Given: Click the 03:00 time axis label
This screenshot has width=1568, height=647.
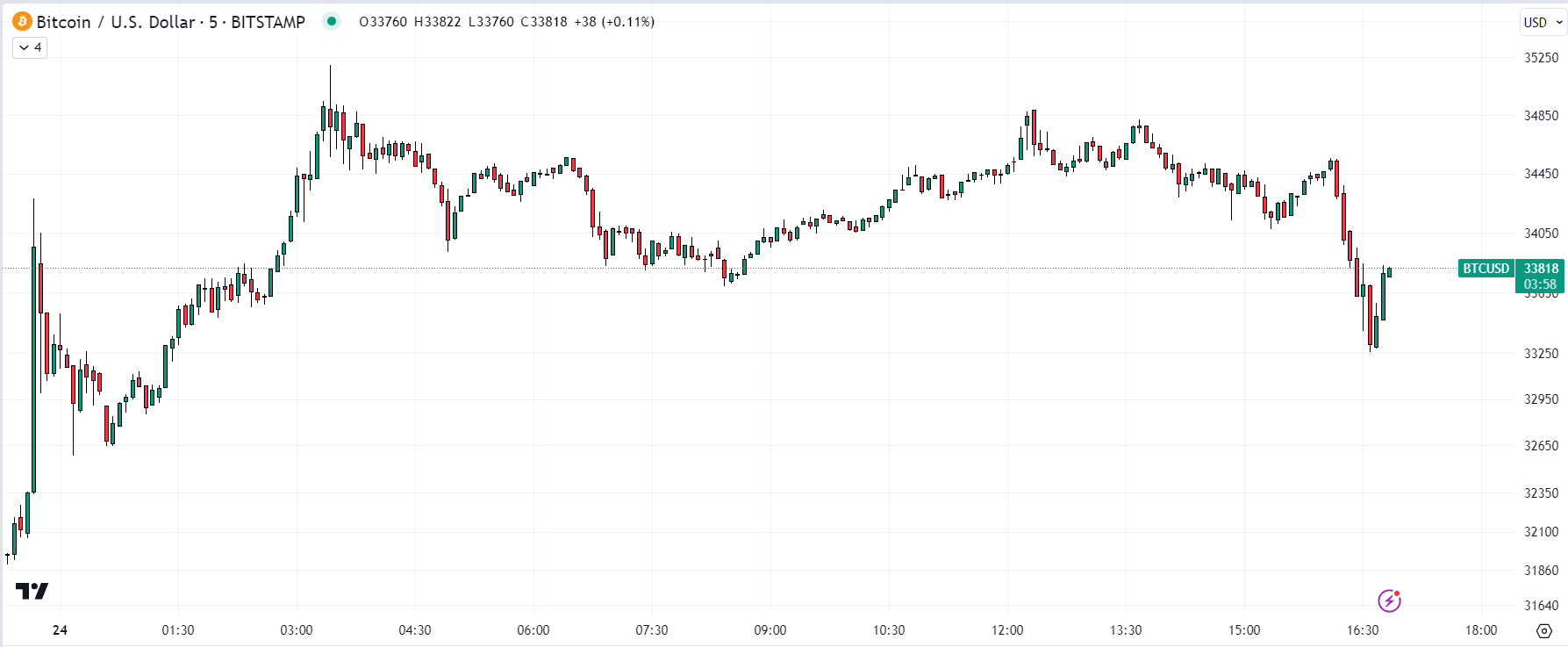Looking at the screenshot, I should pos(297,630).
